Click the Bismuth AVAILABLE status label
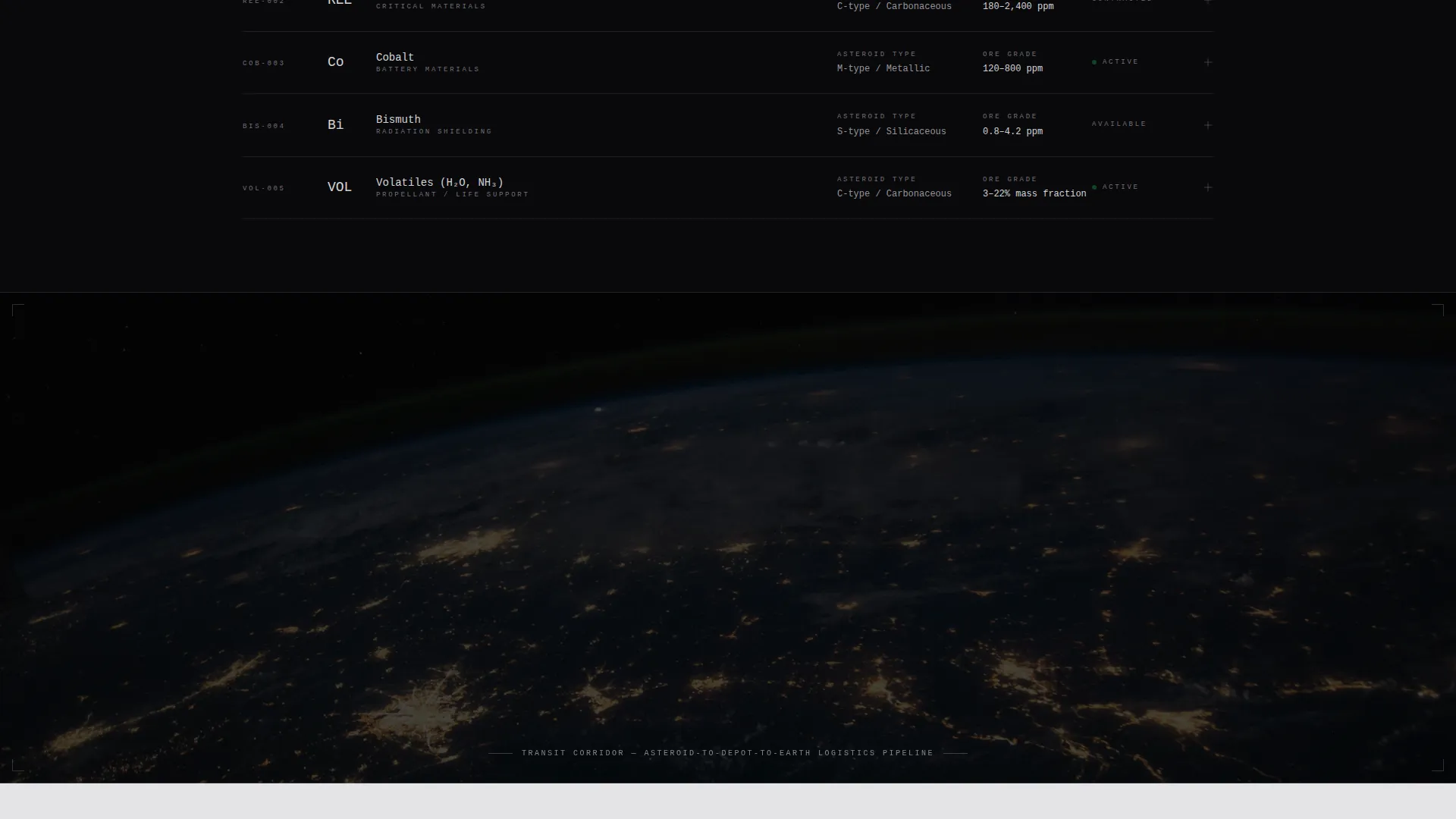 click(1119, 124)
